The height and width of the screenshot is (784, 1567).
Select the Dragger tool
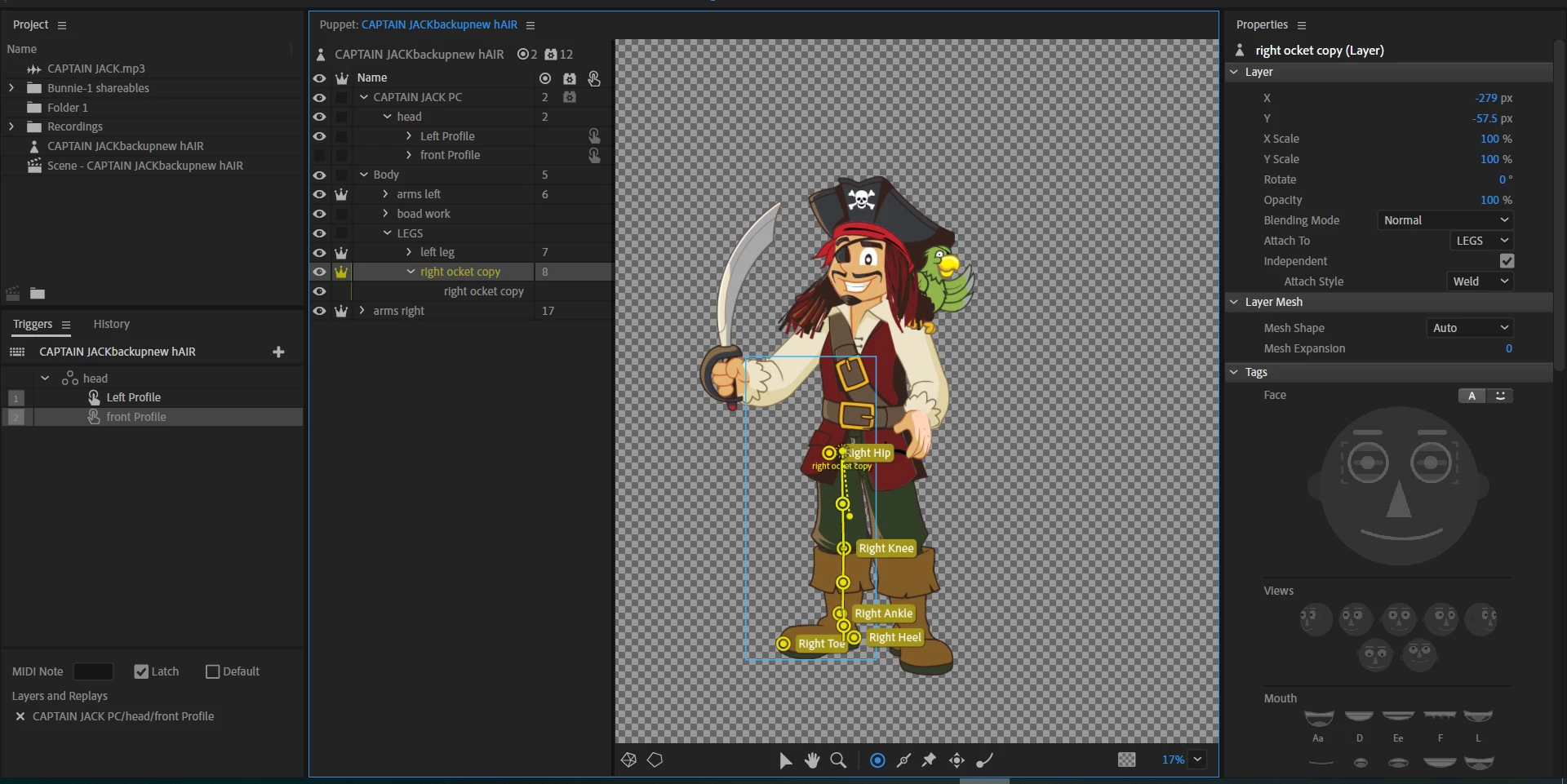click(x=957, y=760)
